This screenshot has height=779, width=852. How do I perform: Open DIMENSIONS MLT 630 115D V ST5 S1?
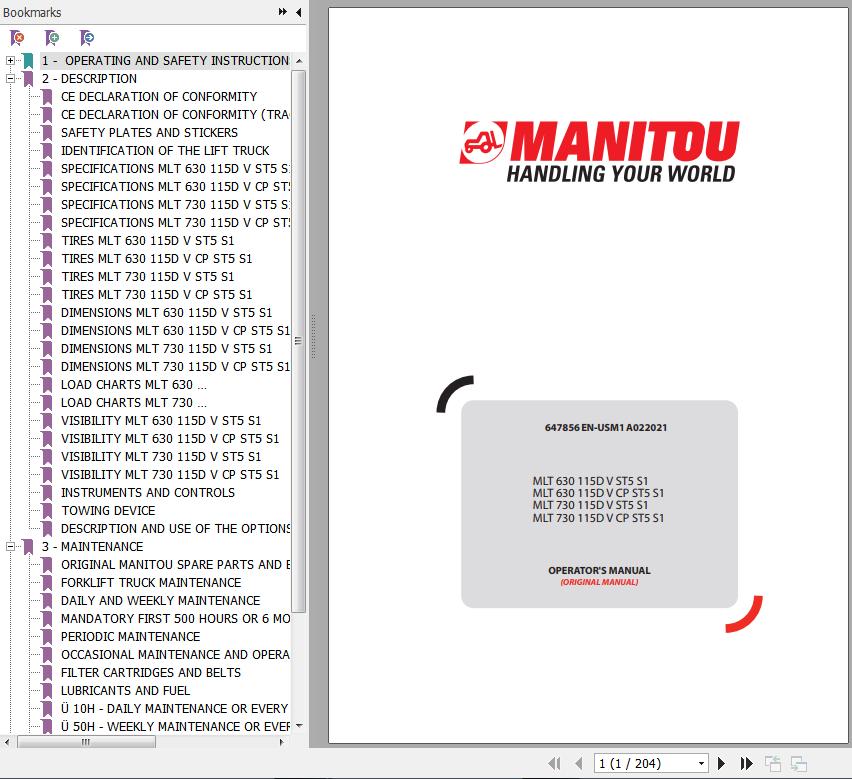[166, 312]
